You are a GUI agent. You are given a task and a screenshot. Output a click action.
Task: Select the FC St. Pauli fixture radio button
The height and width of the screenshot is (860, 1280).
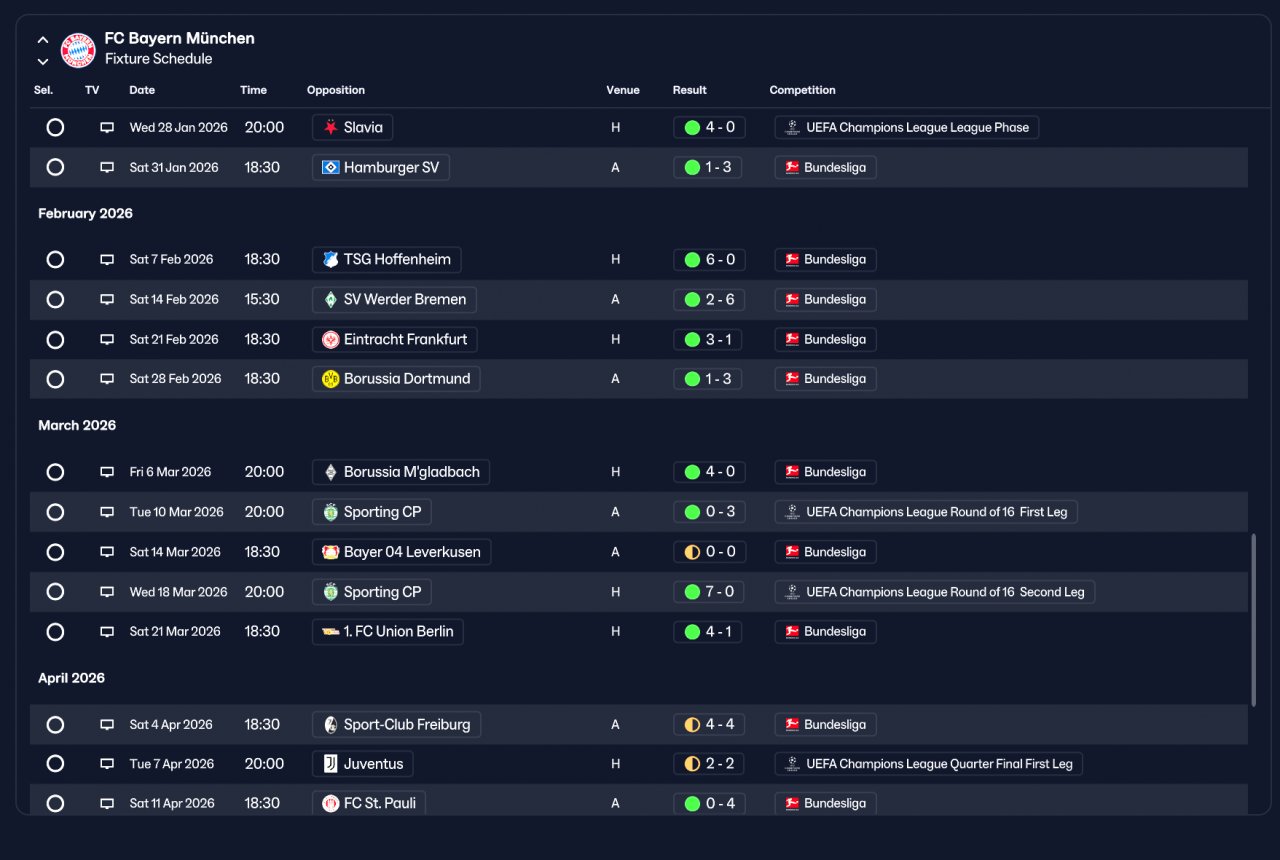point(55,804)
